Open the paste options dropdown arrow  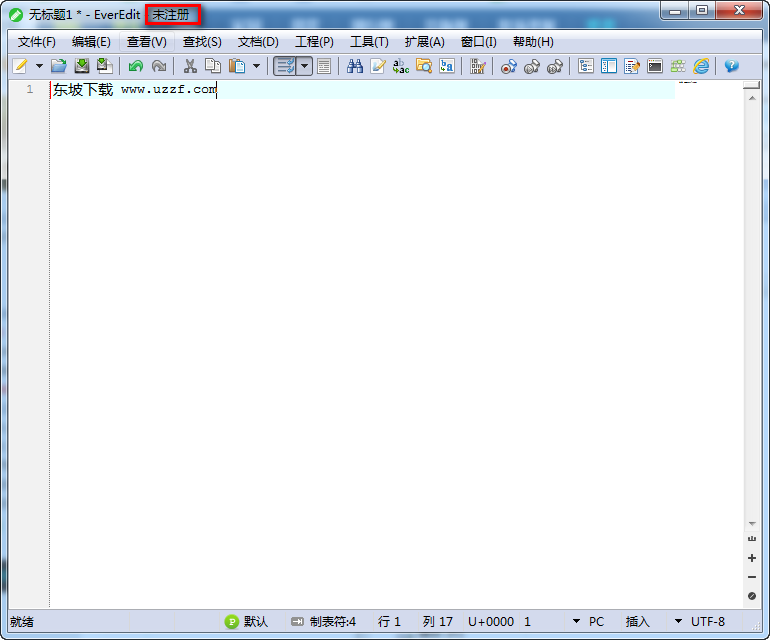tap(256, 66)
